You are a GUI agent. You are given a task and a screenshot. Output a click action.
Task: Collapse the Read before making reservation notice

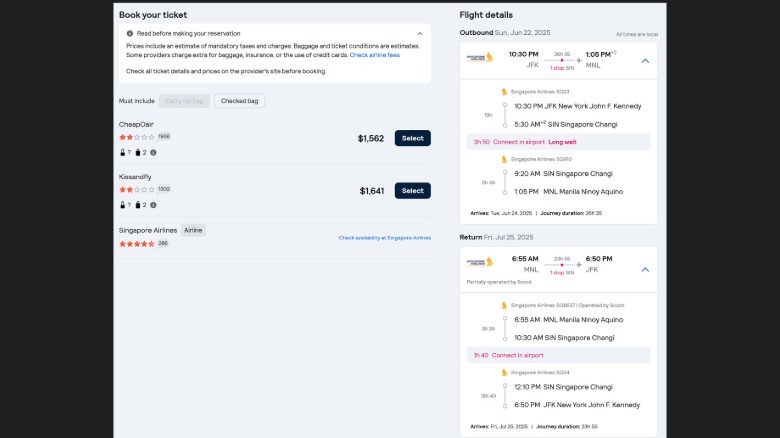420,34
